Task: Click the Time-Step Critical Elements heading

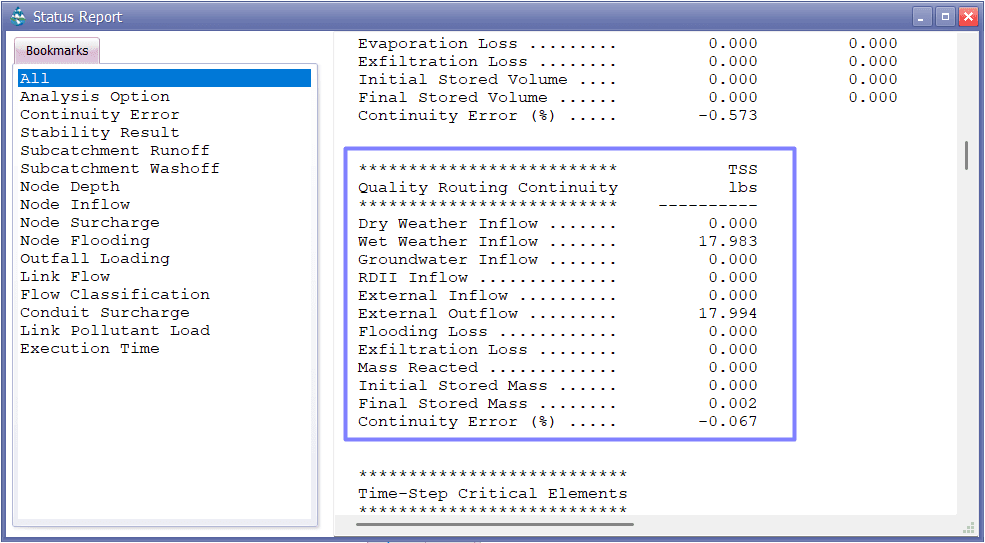Action: coord(492,493)
